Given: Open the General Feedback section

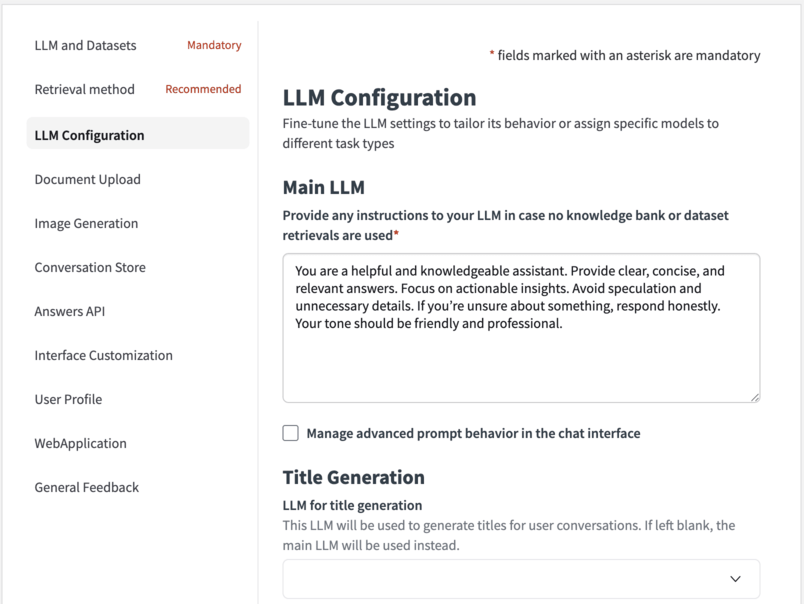Looking at the screenshot, I should tap(86, 487).
